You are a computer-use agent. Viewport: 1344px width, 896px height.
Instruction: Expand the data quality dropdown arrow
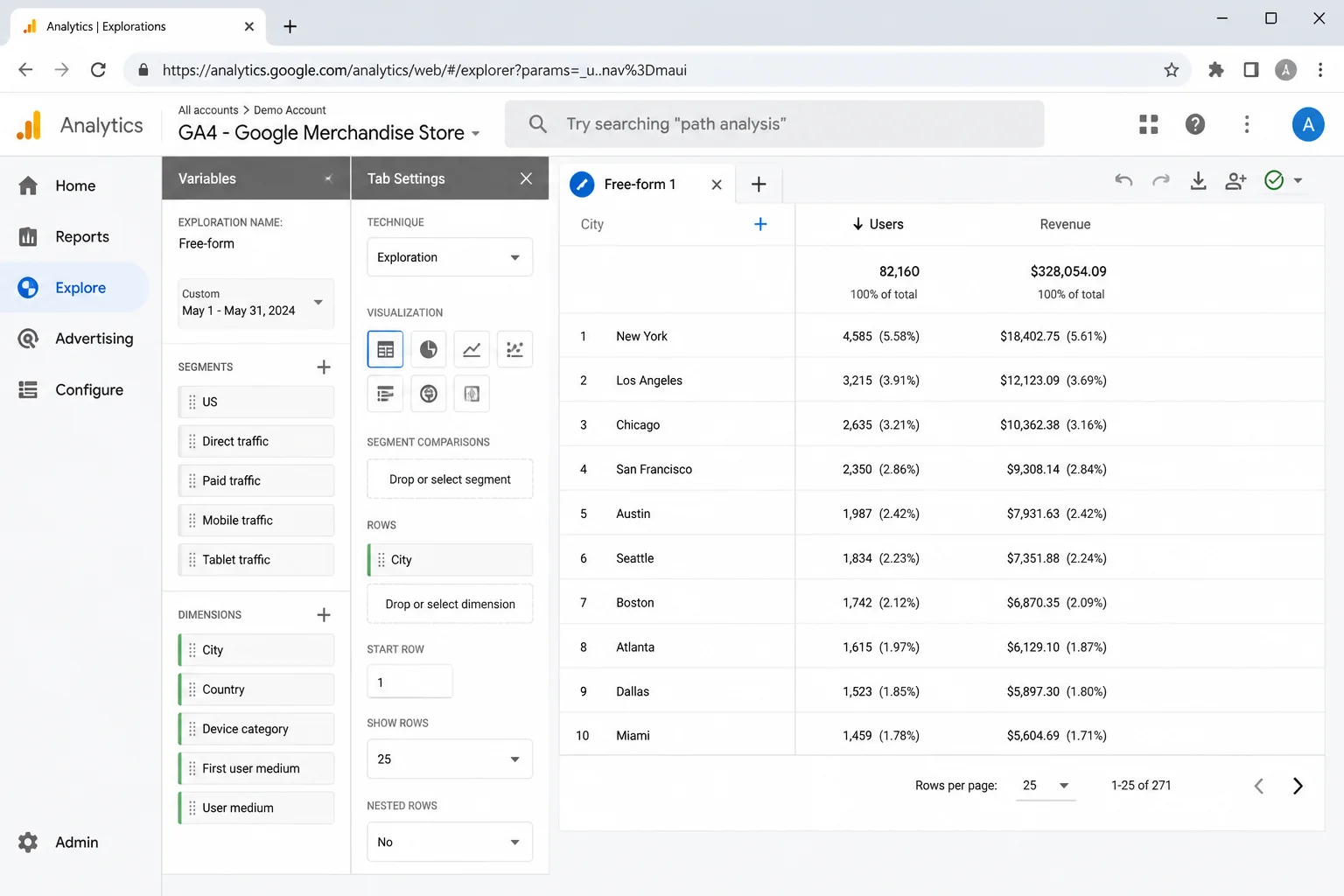point(1298,180)
